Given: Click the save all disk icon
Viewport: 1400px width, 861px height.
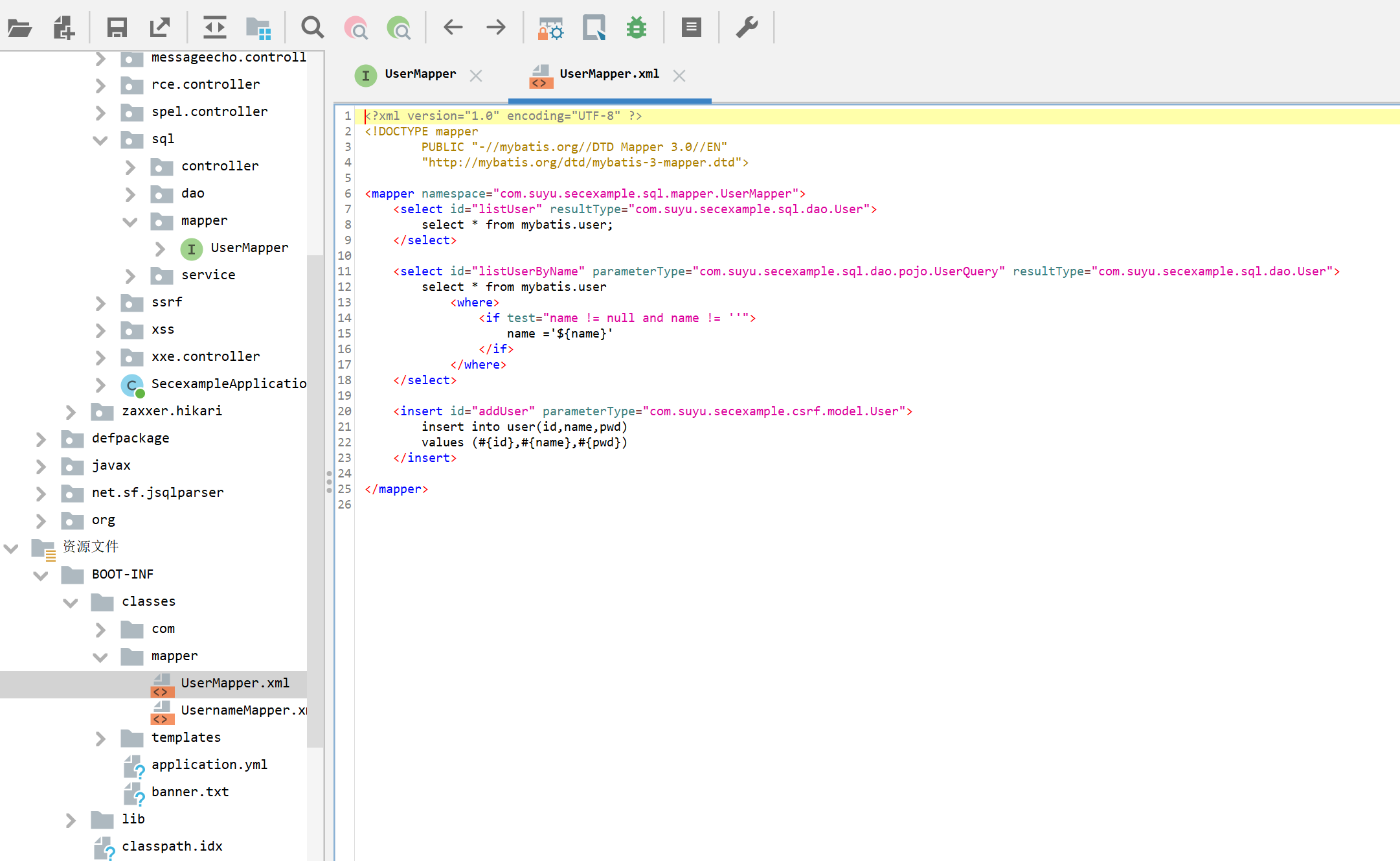Looking at the screenshot, I should point(117,28).
